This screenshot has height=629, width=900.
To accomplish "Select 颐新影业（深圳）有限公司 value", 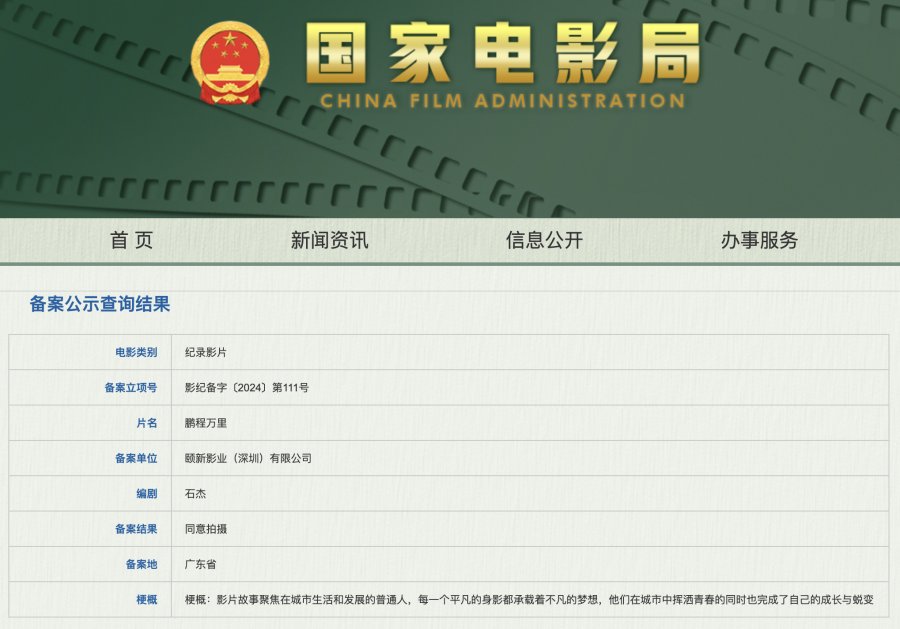I will click(248, 458).
